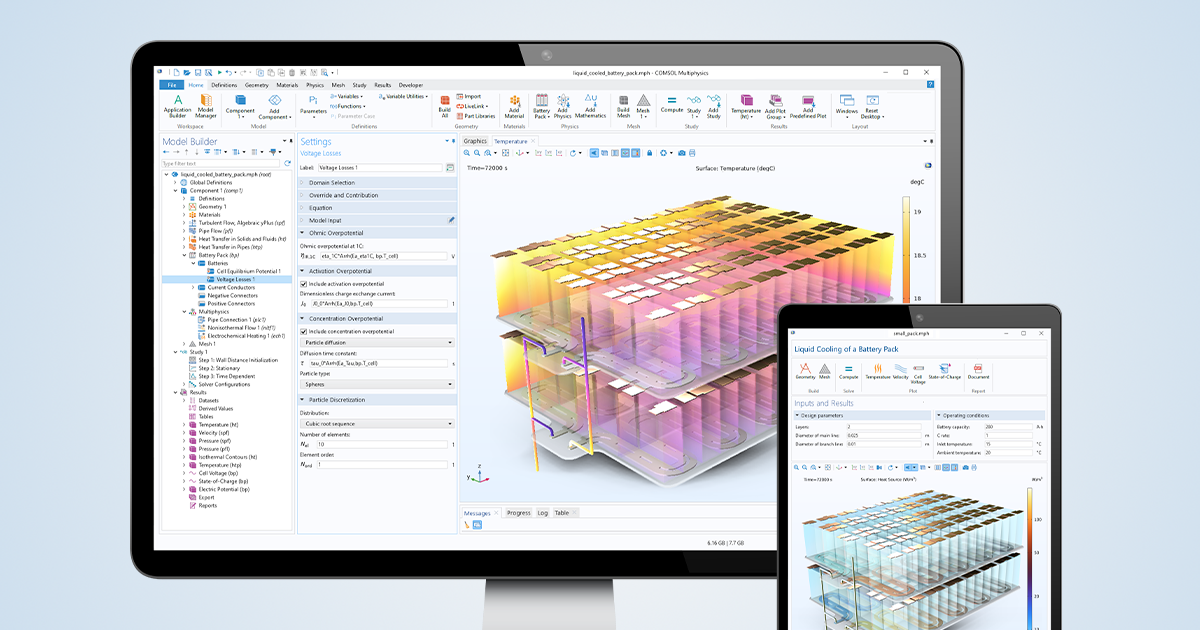This screenshot has width=1200, height=630.
Task: Click Battery capacity field in small_pack window
Action: pos(1008,426)
